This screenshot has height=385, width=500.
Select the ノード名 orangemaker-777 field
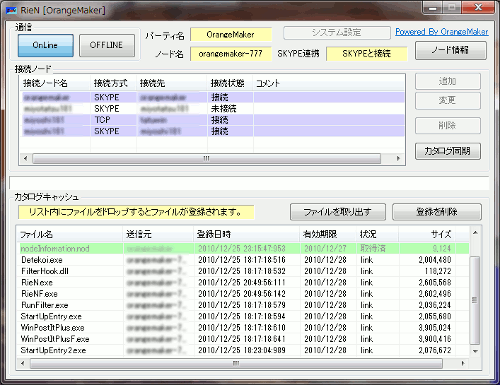click(231, 54)
